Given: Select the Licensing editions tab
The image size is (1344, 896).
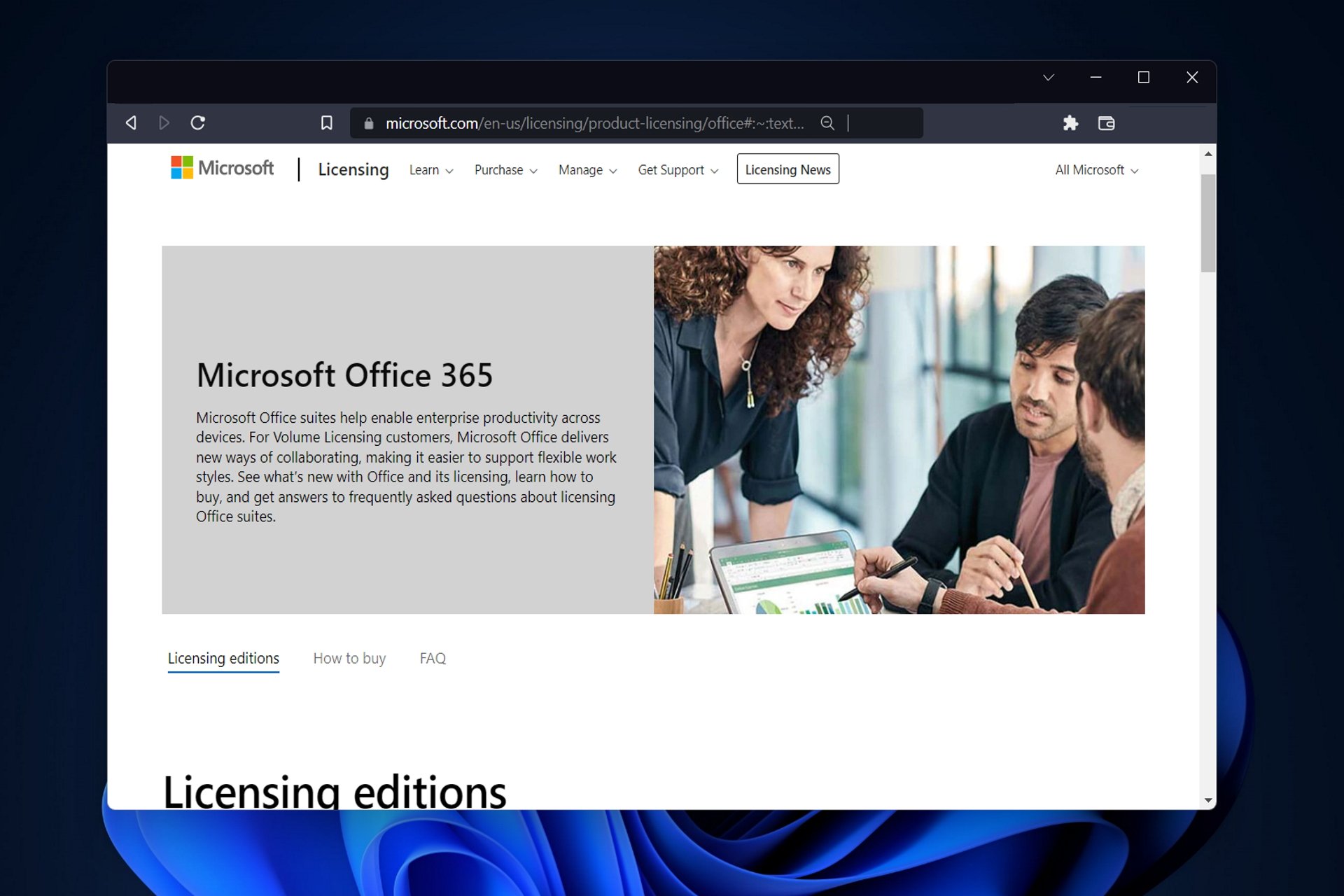Looking at the screenshot, I should pos(223,659).
